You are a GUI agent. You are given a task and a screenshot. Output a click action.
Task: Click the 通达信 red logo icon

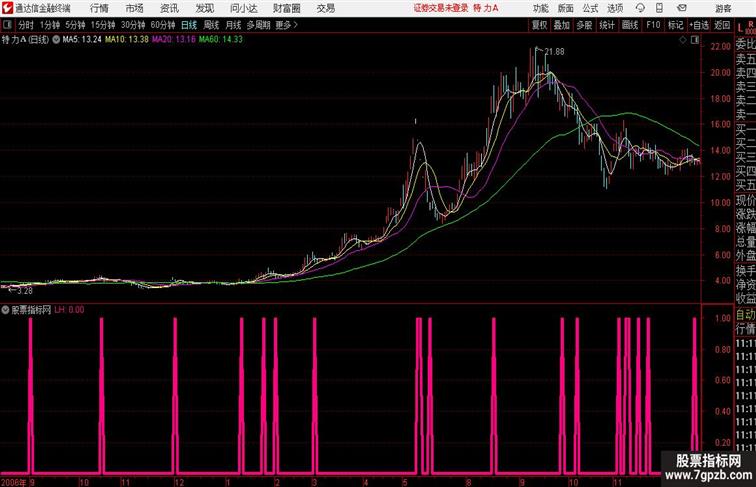[7, 8]
